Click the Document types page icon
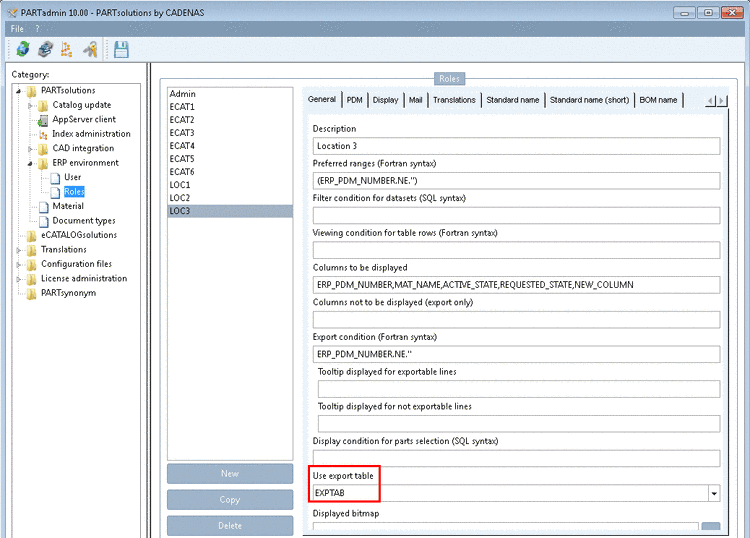 [44, 221]
